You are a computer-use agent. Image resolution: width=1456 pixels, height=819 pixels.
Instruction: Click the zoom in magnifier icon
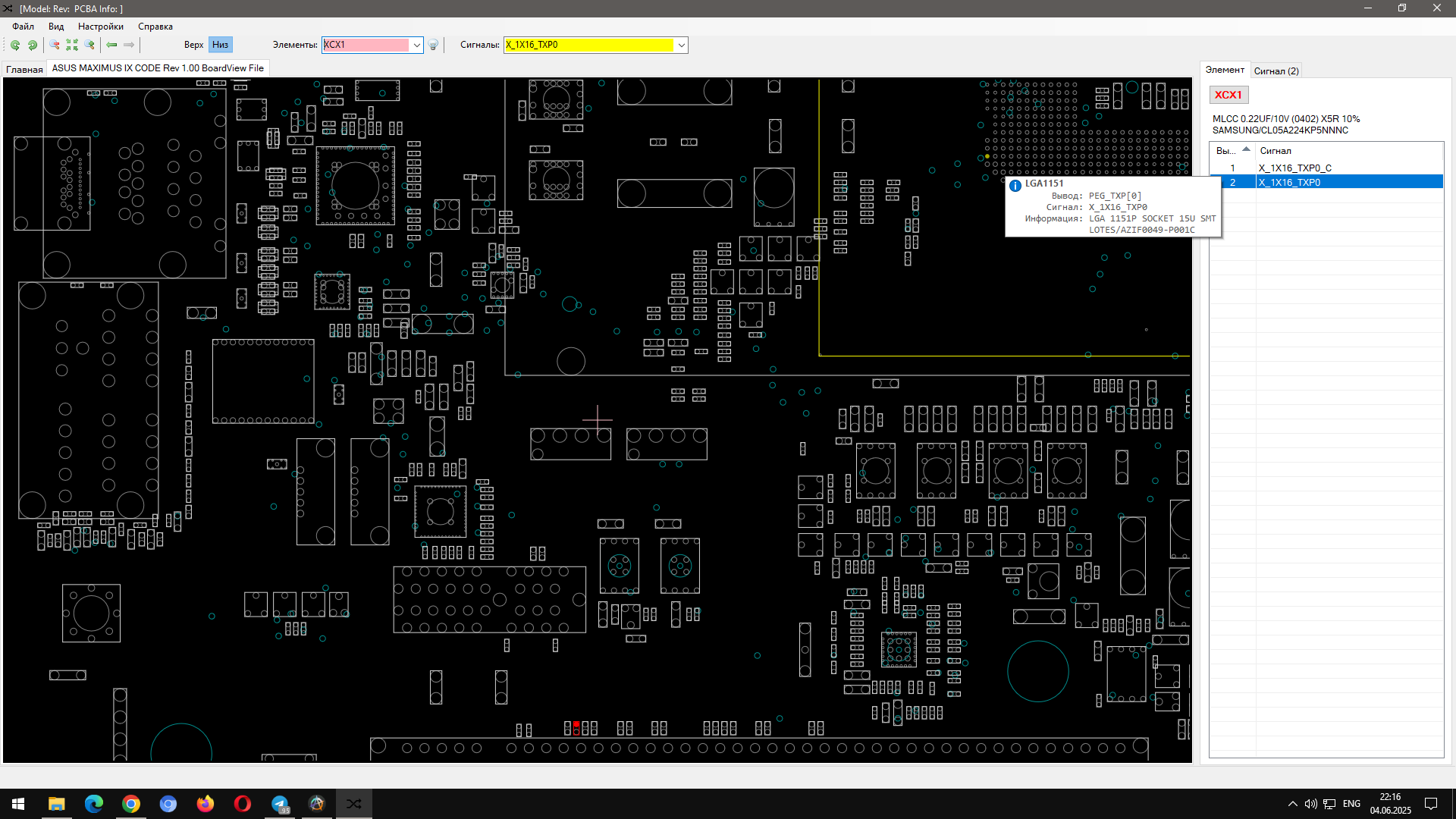pos(89,45)
